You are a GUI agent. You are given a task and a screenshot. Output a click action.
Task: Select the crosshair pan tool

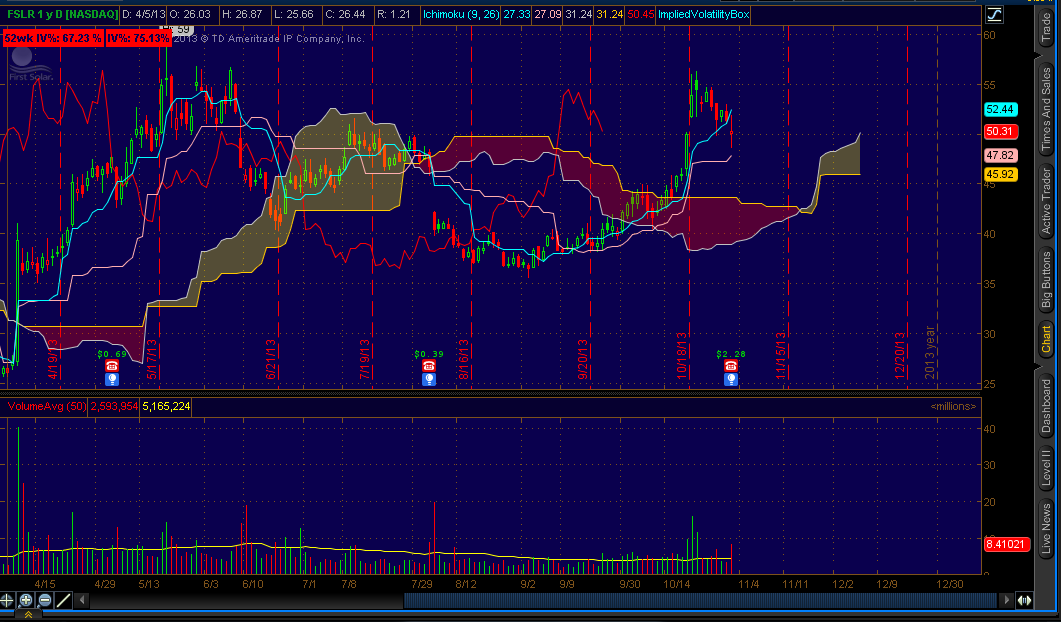[7, 600]
